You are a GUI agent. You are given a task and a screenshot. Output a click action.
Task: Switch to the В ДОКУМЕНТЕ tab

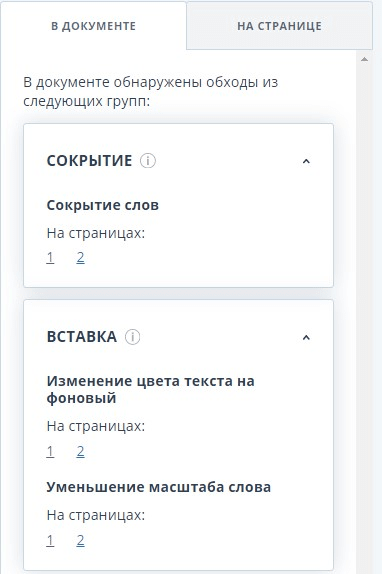coord(93,26)
